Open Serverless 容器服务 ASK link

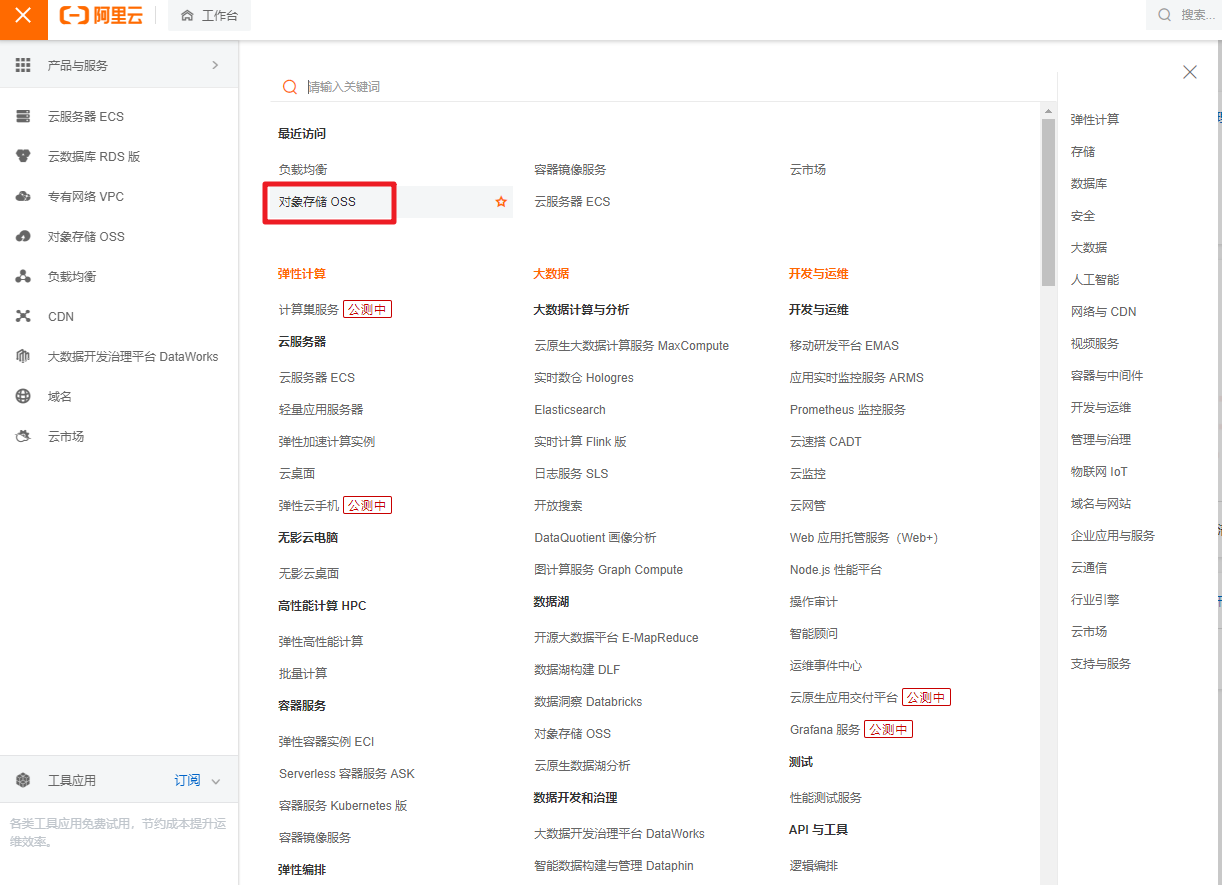tap(347, 774)
